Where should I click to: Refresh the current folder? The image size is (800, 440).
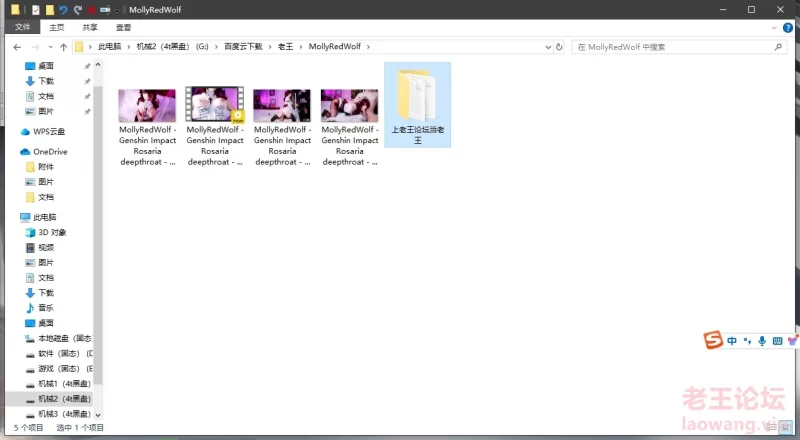pos(559,47)
